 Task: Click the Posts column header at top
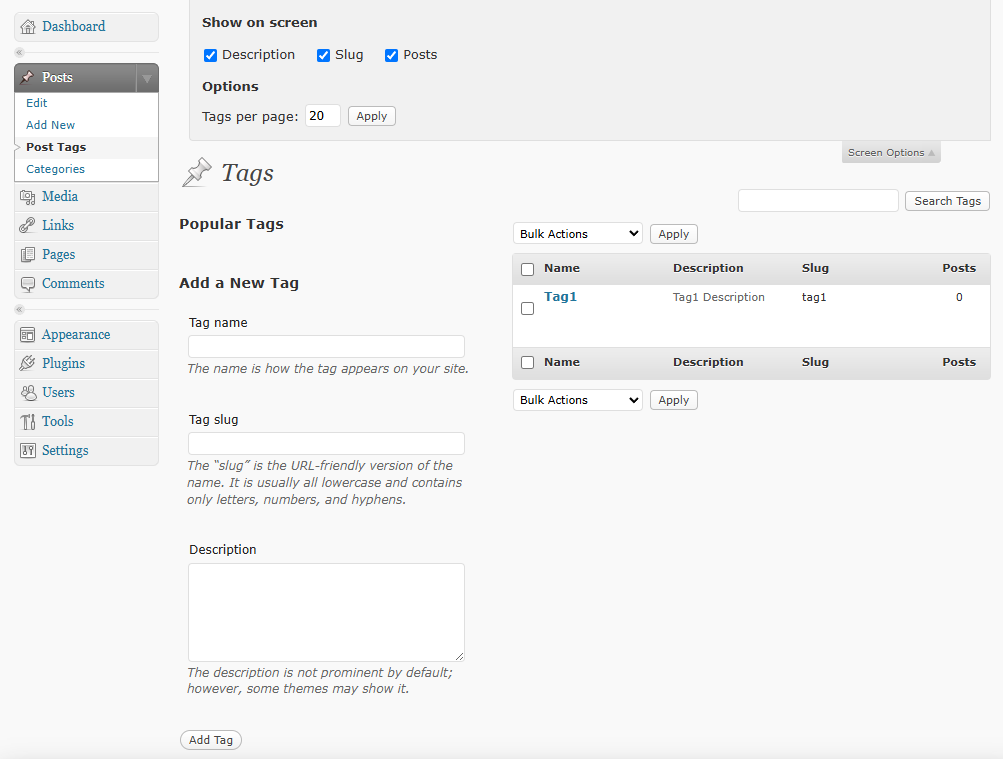(959, 268)
